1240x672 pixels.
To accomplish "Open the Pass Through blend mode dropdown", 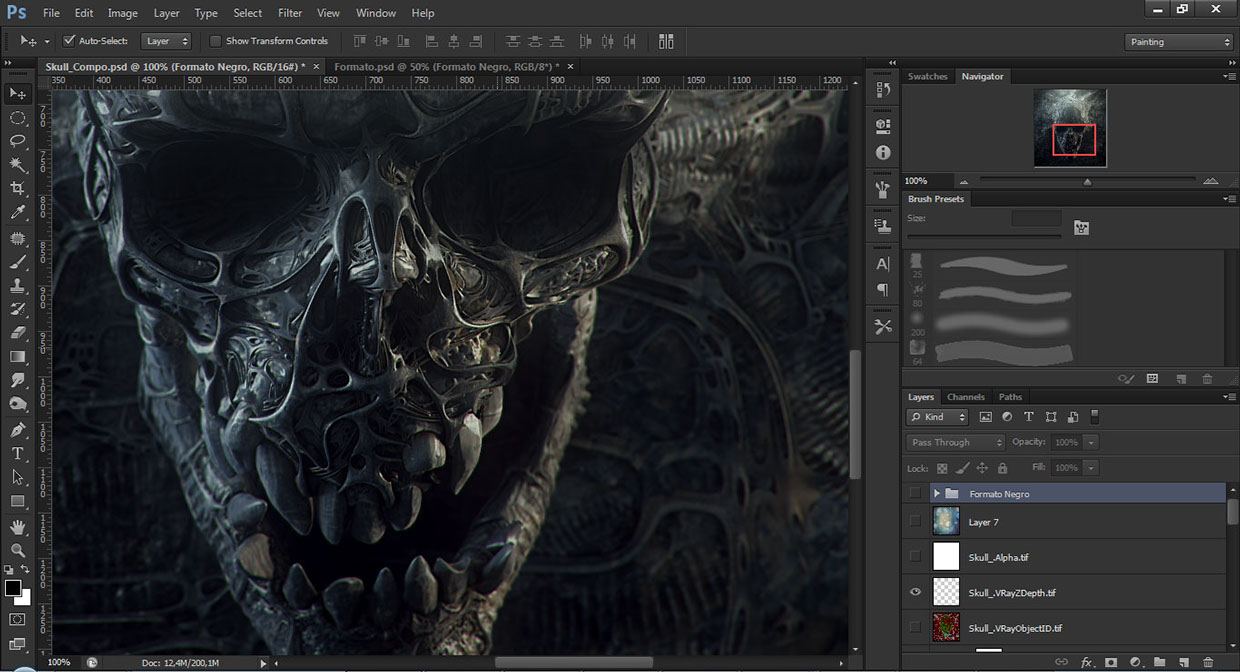I will click(955, 442).
